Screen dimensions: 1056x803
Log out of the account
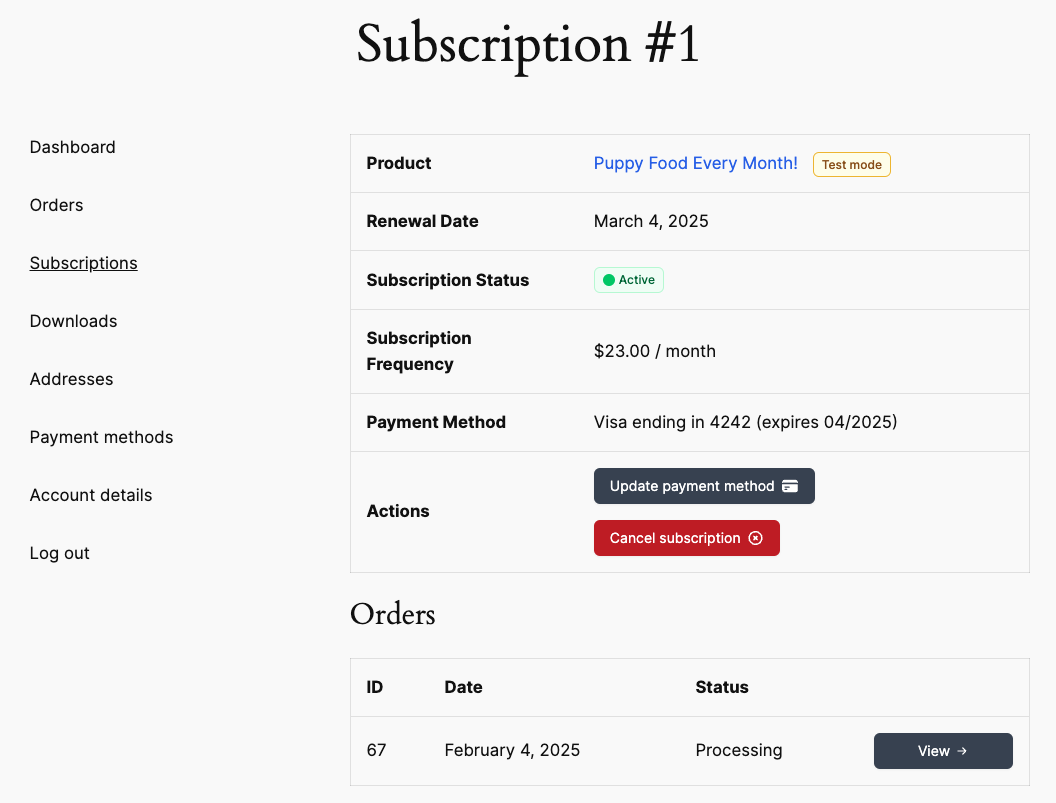[60, 553]
